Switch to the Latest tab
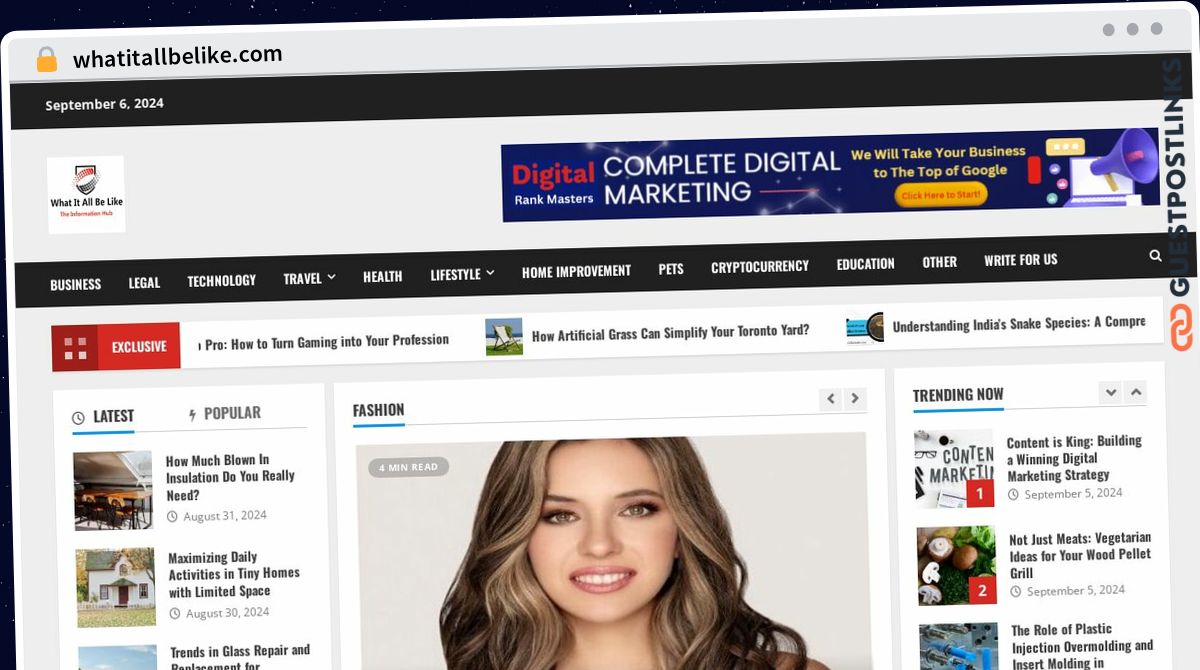This screenshot has height=670, width=1200. tap(103, 417)
